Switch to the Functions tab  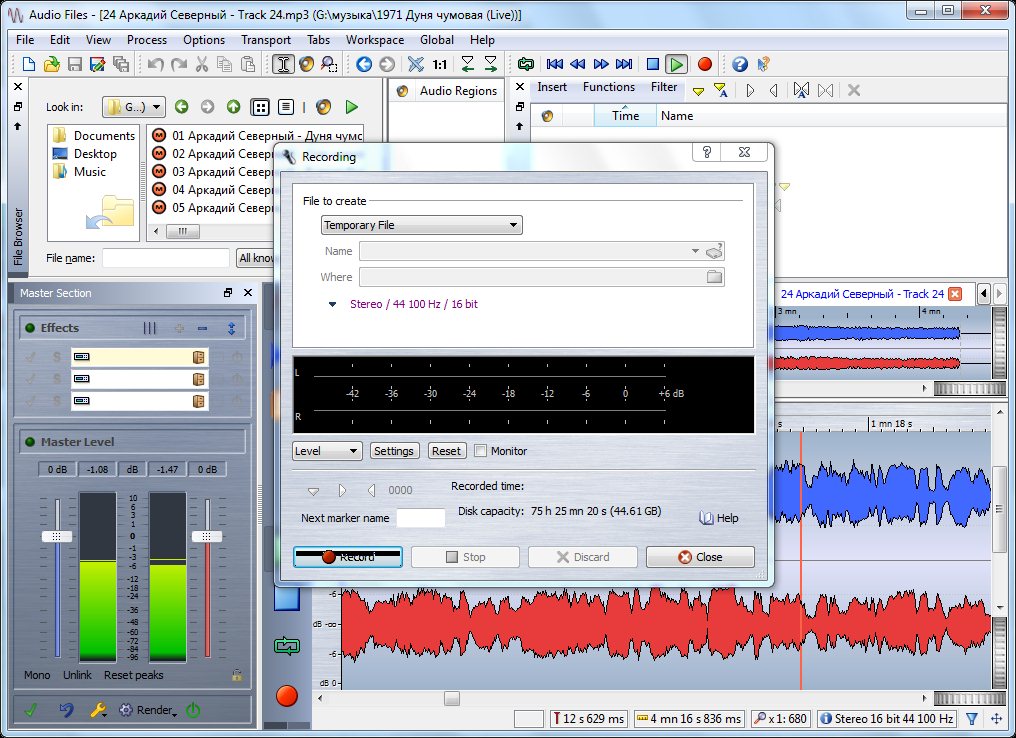click(x=608, y=87)
